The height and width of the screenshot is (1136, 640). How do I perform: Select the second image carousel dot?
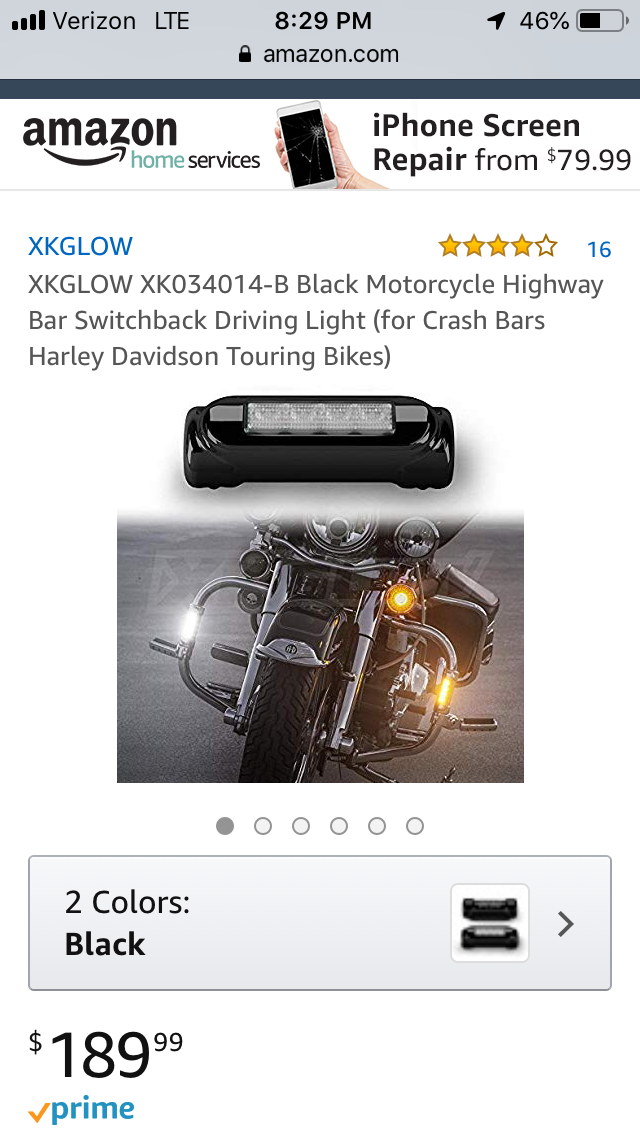pos(263,826)
